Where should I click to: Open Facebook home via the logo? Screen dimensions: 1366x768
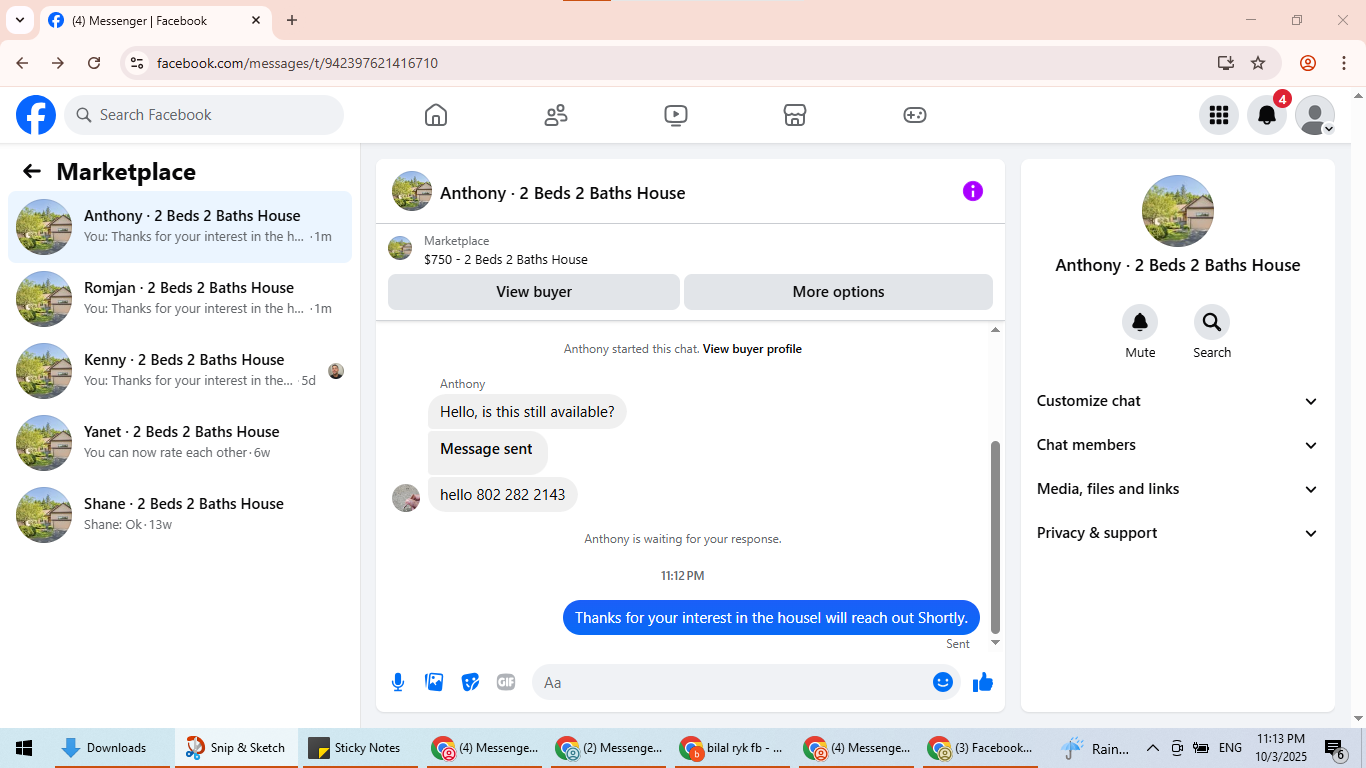click(x=36, y=115)
